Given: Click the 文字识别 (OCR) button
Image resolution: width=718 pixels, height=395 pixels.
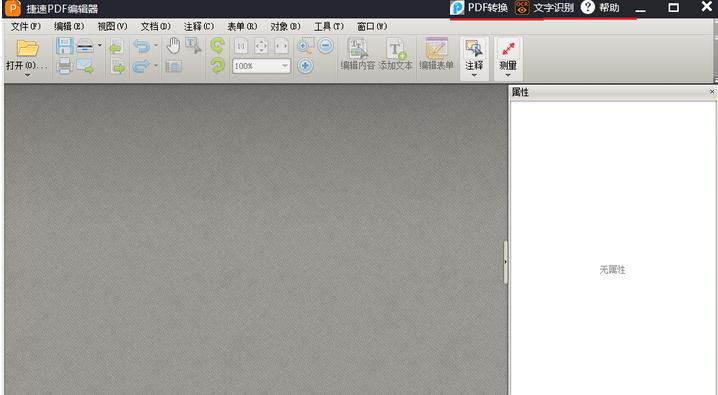Looking at the screenshot, I should pyautogui.click(x=544, y=8).
